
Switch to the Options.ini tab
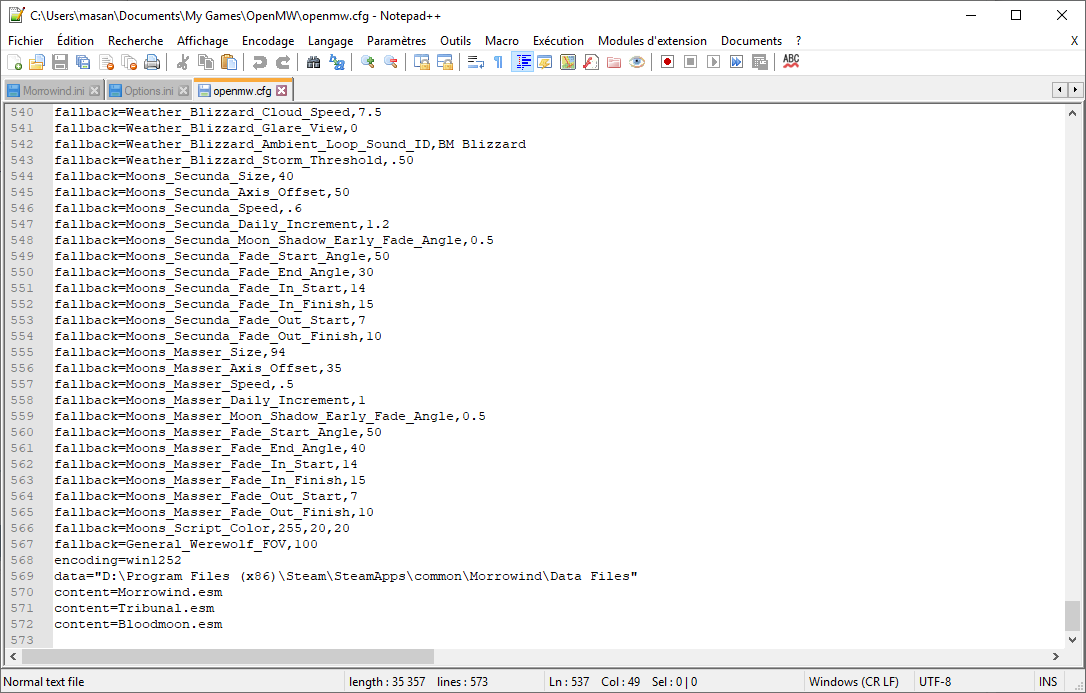click(148, 91)
